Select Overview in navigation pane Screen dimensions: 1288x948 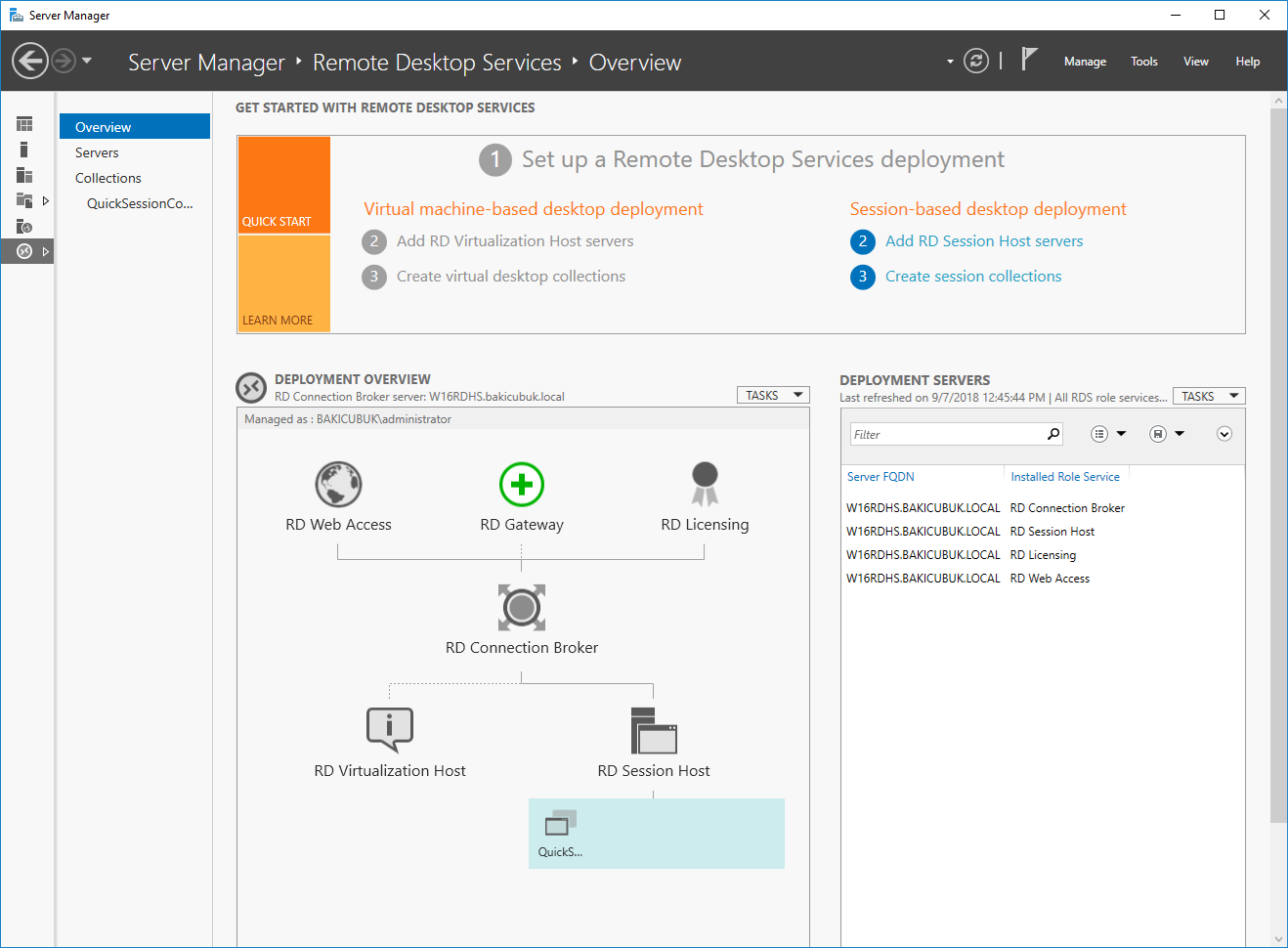[135, 127]
